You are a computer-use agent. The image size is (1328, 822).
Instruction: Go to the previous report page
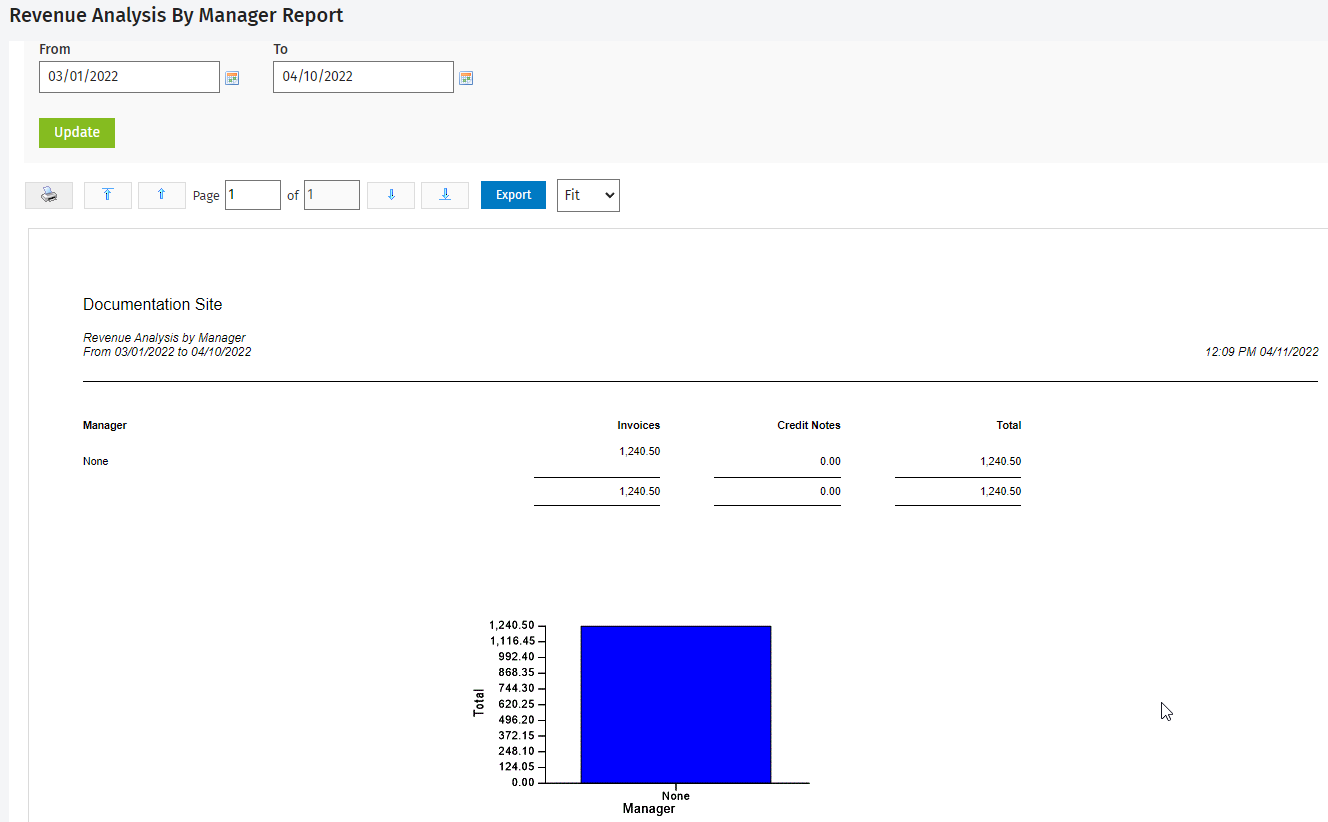(162, 195)
